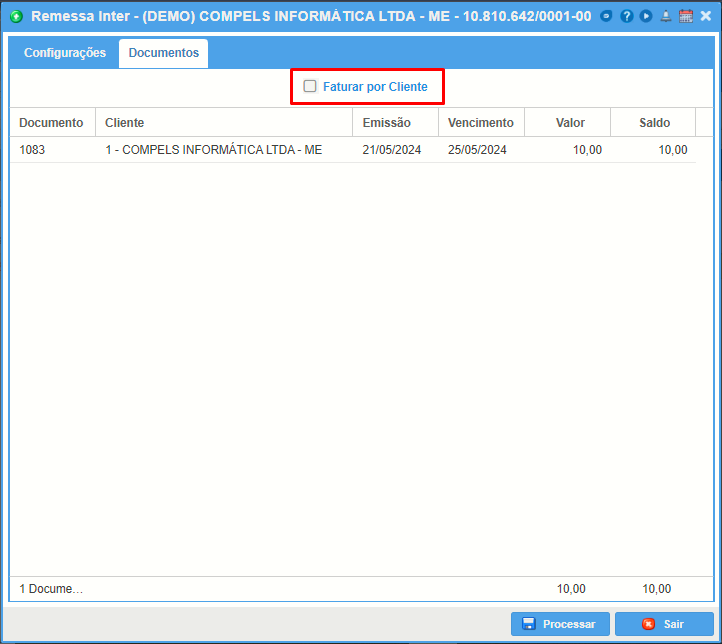Sort by the Saldo column header
Screen dimensions: 722x644
[x=653, y=122]
